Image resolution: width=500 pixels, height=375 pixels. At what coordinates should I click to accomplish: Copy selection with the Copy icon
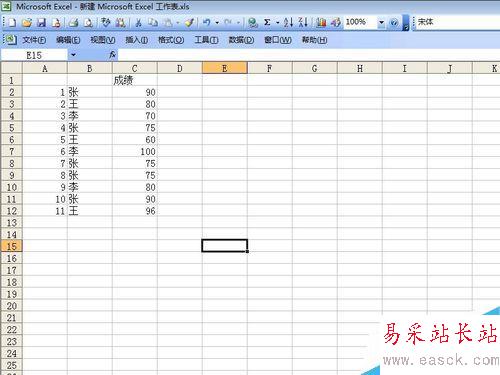pyautogui.click(x=153, y=23)
